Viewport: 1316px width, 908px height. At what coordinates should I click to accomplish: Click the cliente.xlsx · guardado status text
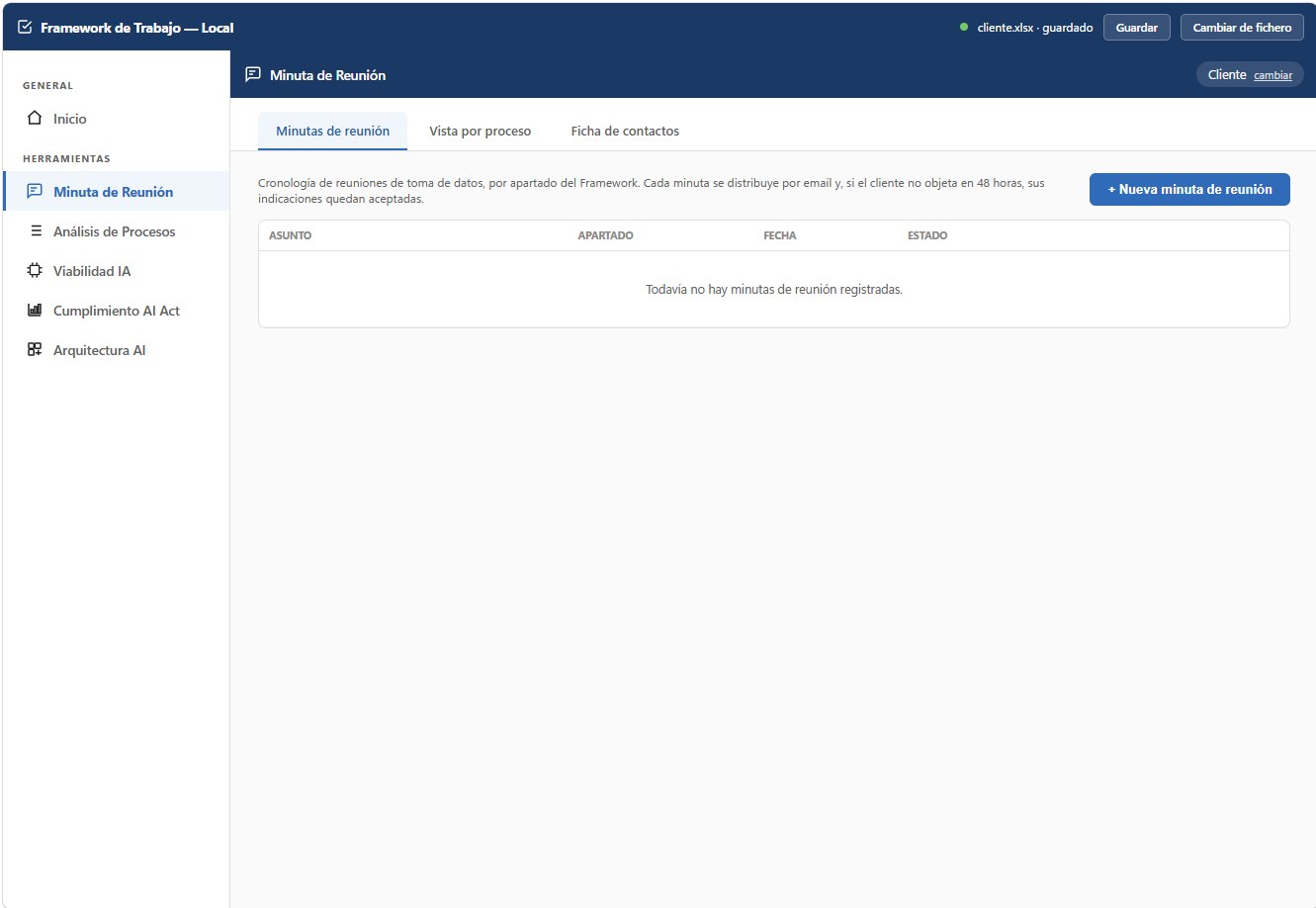click(x=1035, y=28)
